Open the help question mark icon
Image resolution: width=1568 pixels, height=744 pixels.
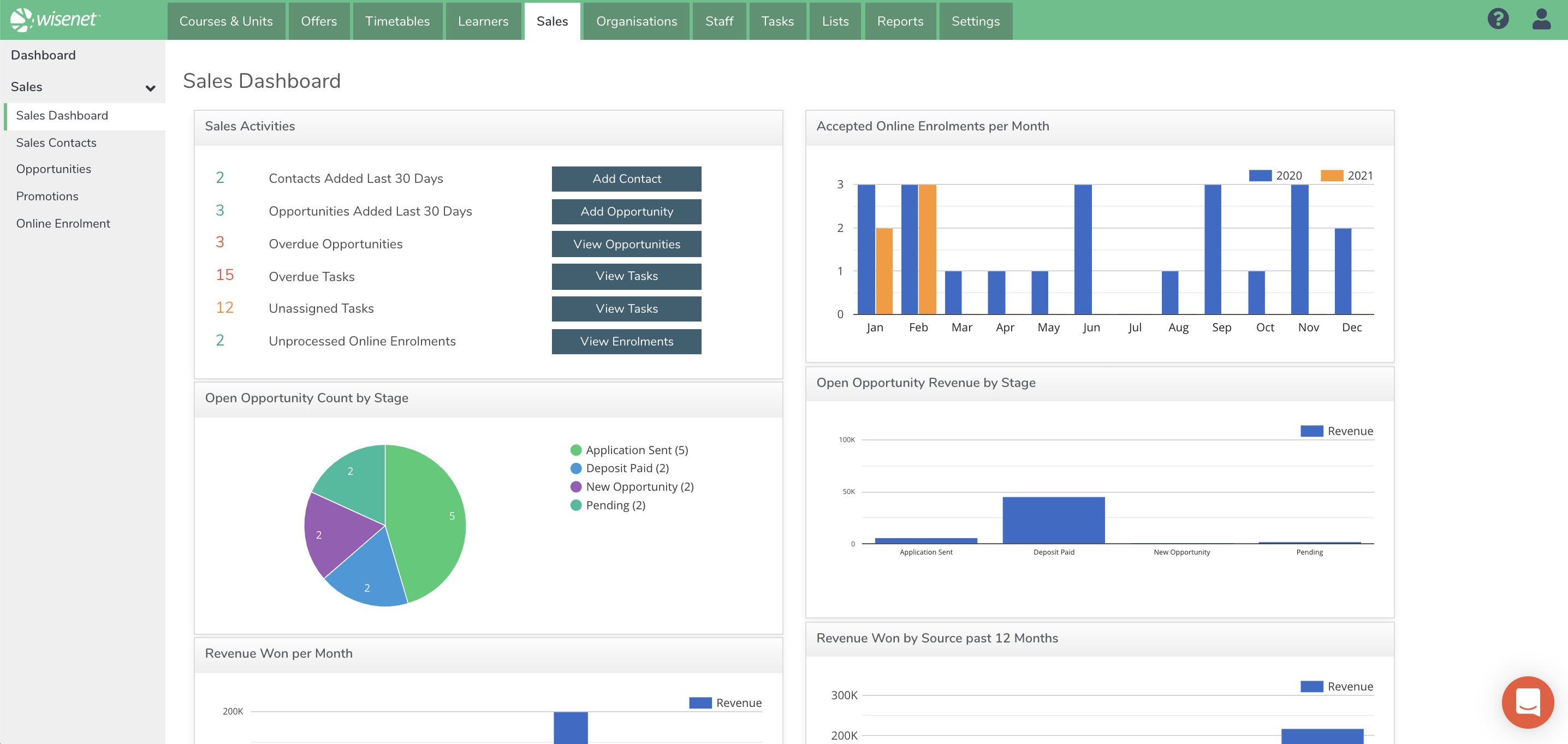[x=1498, y=19]
